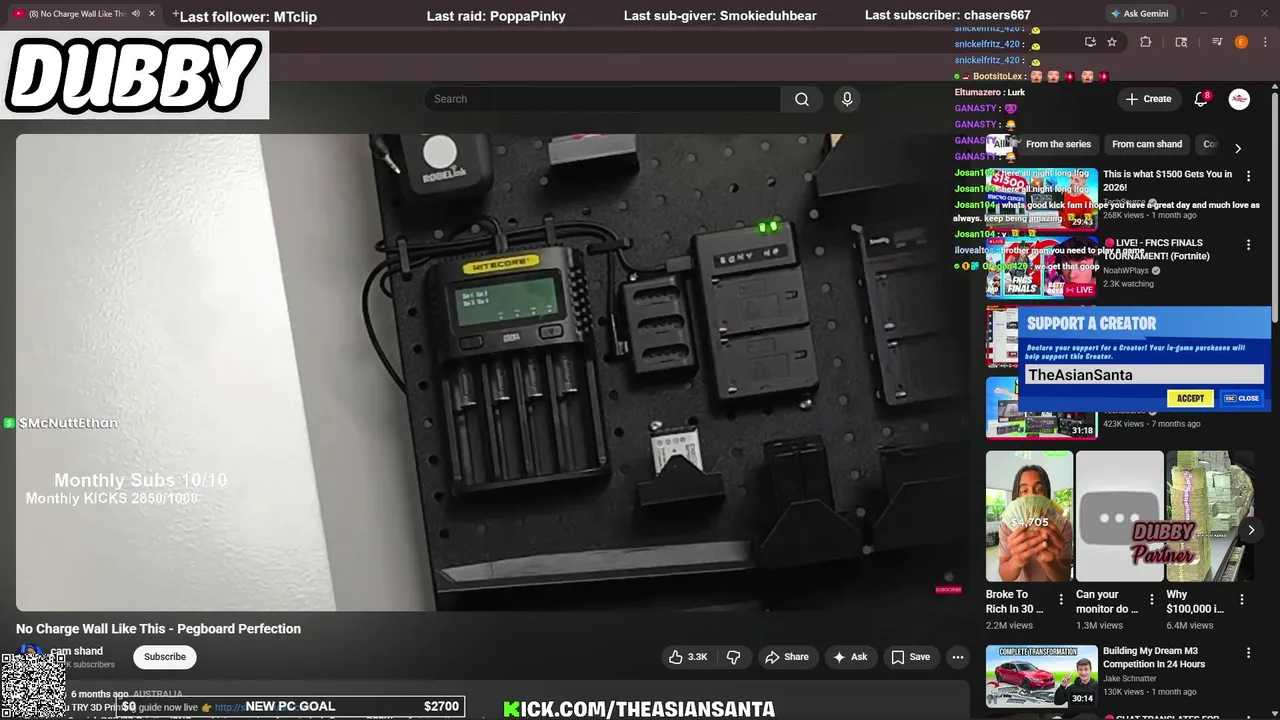Image resolution: width=1280 pixels, height=720 pixels.
Task: Click TheAsianSanta creator code field
Action: [x=1144, y=375]
